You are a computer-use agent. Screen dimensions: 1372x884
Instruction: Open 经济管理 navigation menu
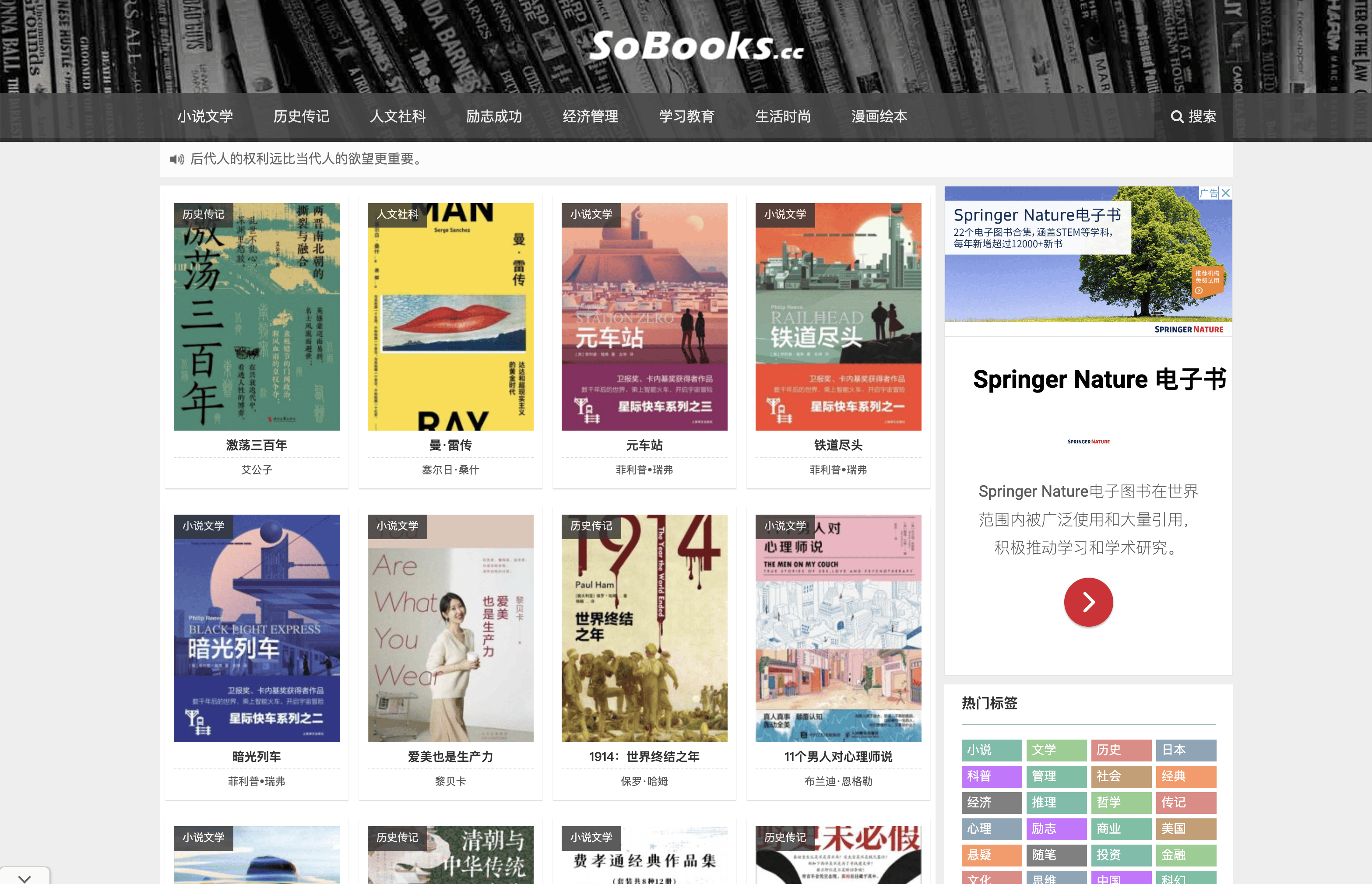(x=591, y=116)
